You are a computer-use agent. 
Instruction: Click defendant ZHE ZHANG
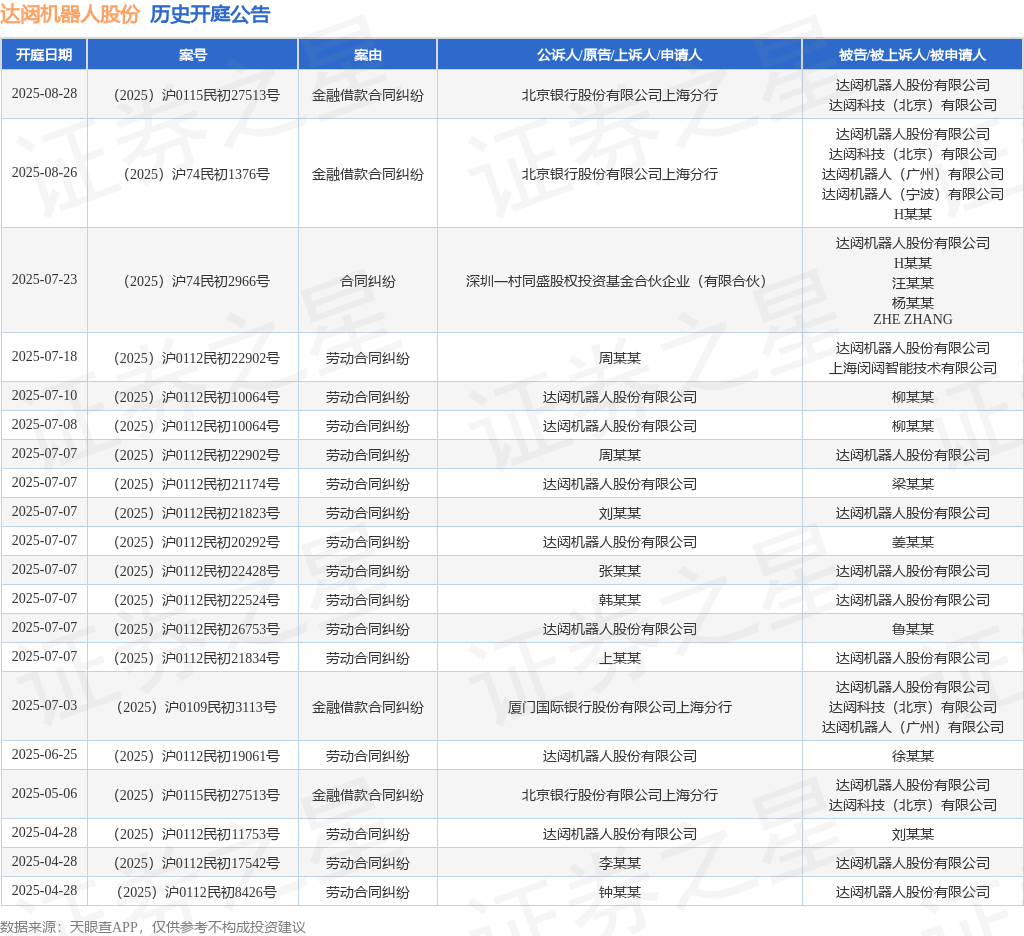click(x=912, y=319)
